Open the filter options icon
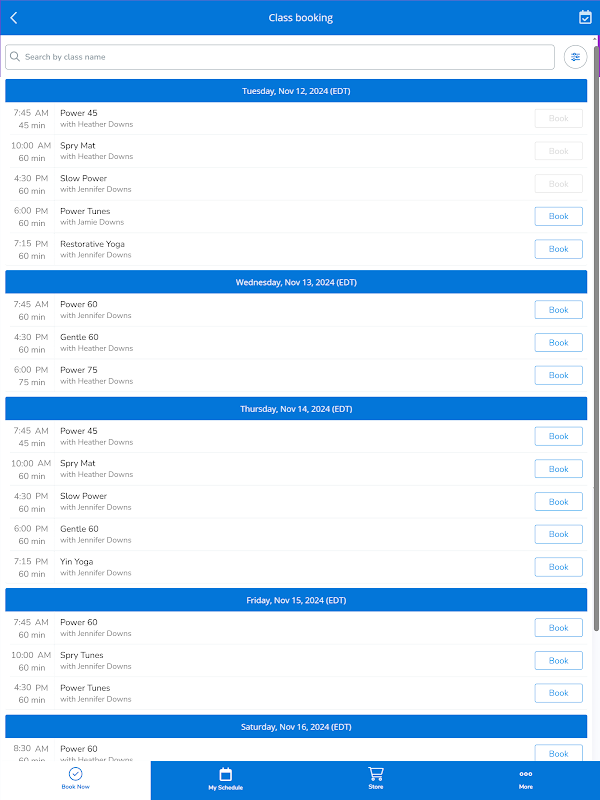The height and width of the screenshot is (800, 600). pos(575,57)
